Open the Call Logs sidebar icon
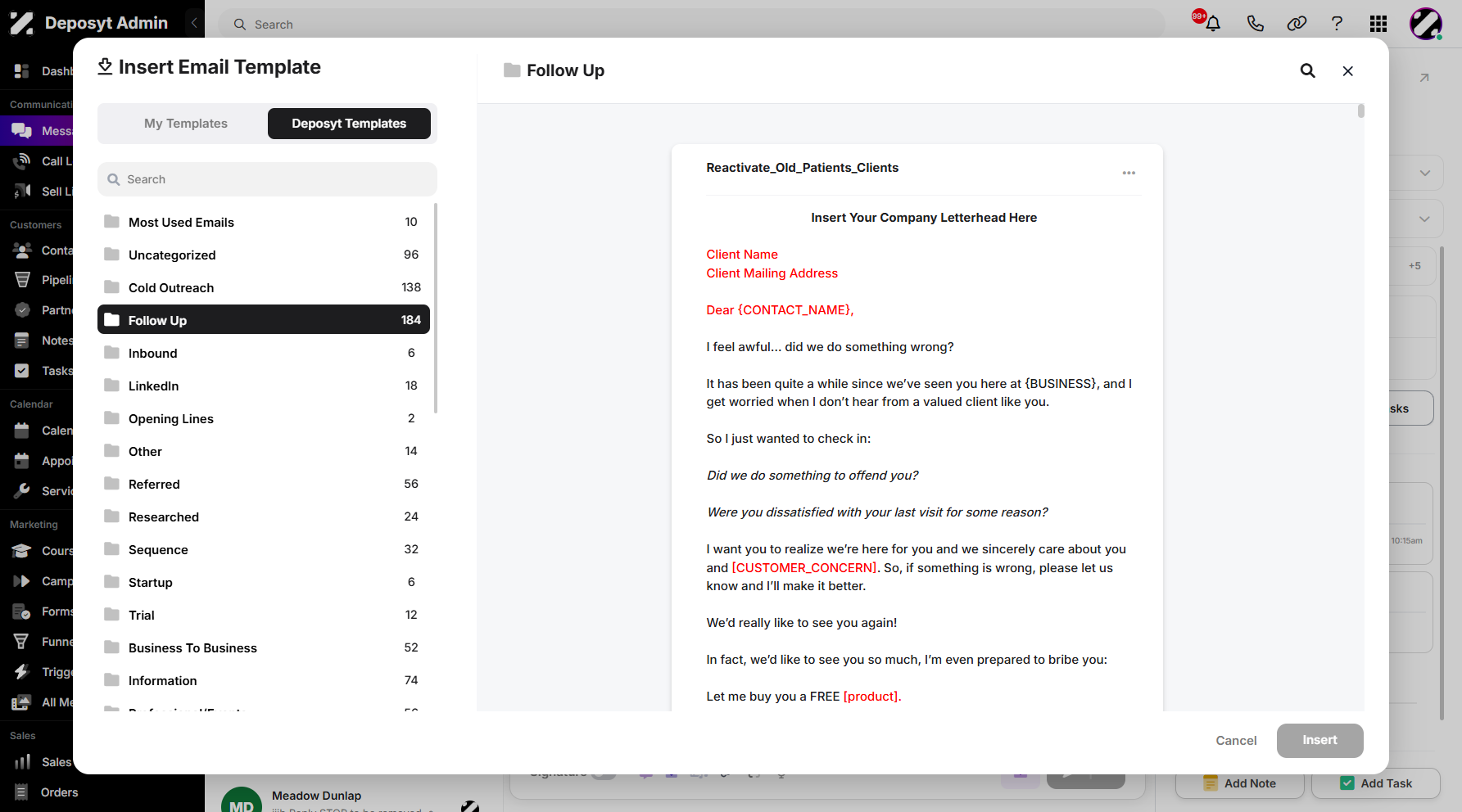This screenshot has width=1462, height=812. pos(22,161)
